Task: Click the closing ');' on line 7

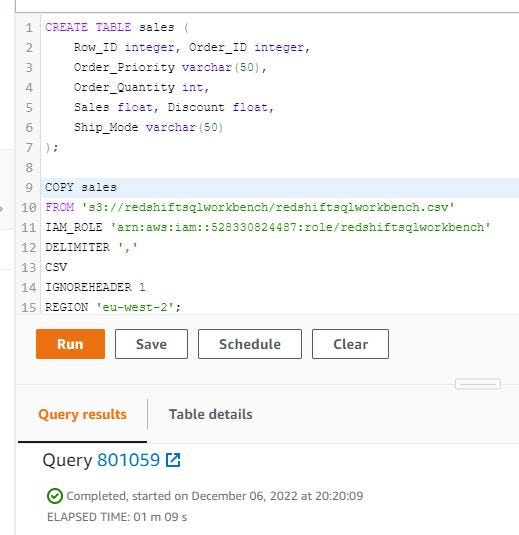Action: 52,147
